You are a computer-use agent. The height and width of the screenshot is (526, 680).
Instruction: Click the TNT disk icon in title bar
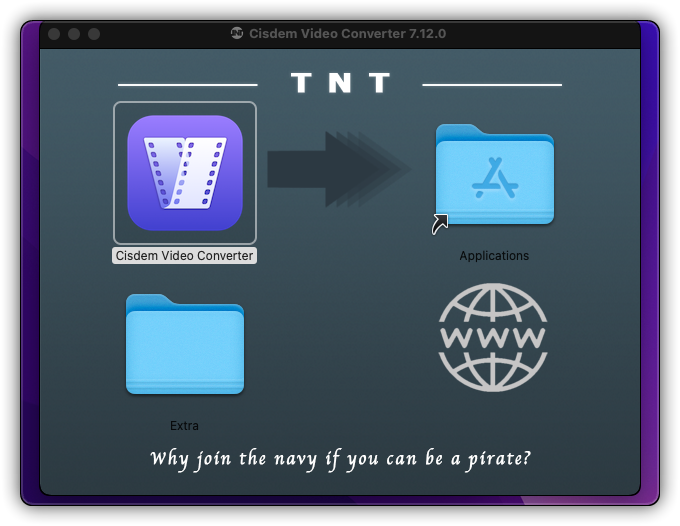pyautogui.click(x=237, y=33)
